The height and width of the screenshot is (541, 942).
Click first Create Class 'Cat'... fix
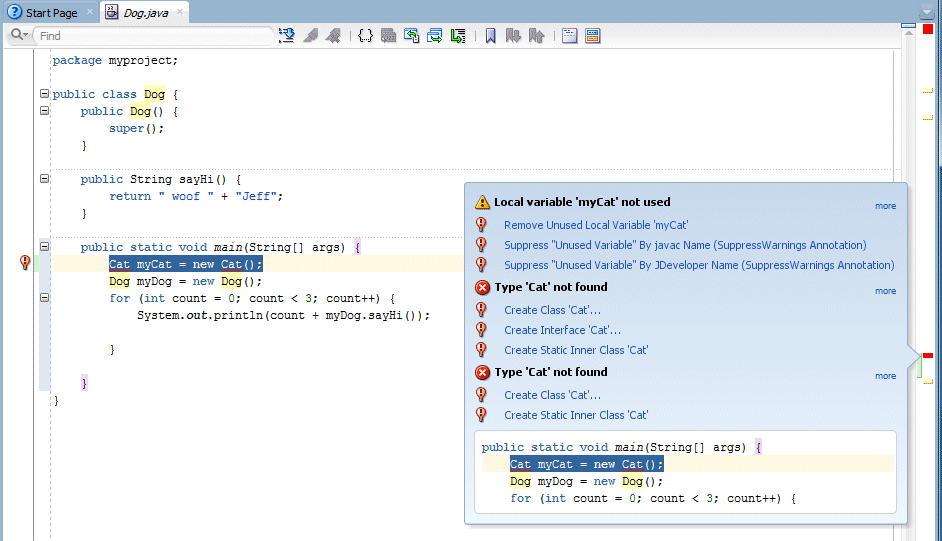(x=552, y=310)
